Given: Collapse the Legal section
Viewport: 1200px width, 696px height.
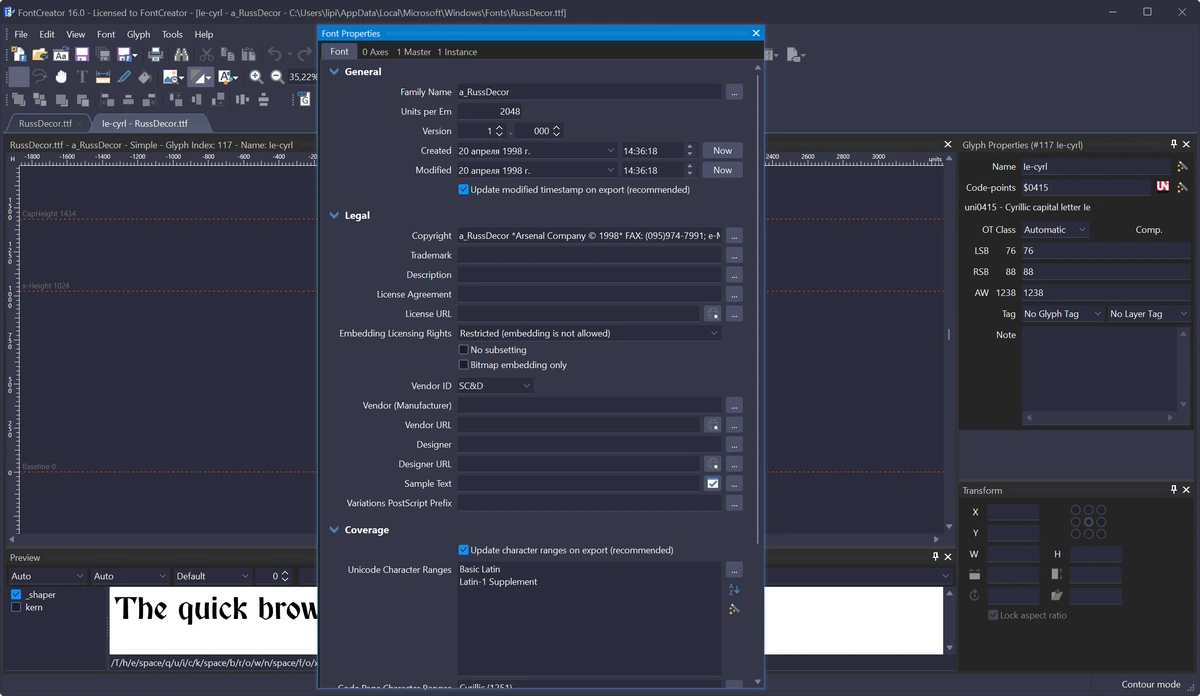Looking at the screenshot, I should pyautogui.click(x=335, y=215).
